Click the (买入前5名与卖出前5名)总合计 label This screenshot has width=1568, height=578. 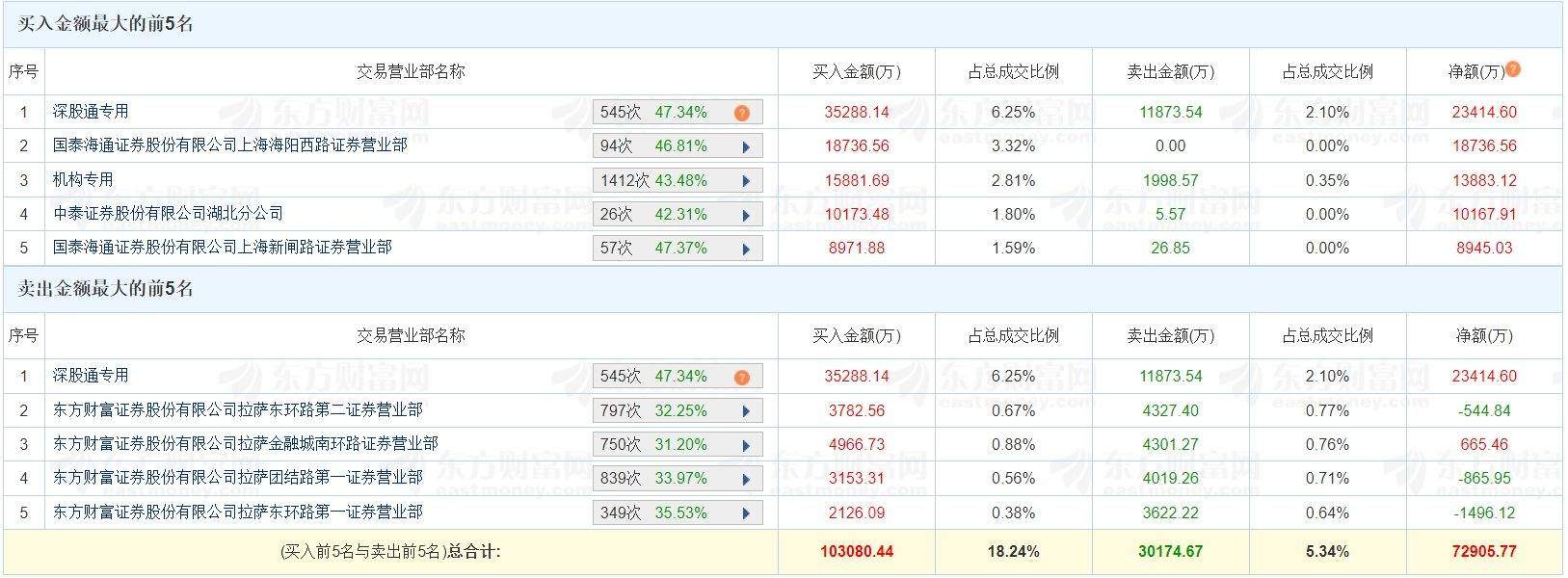coord(390,552)
